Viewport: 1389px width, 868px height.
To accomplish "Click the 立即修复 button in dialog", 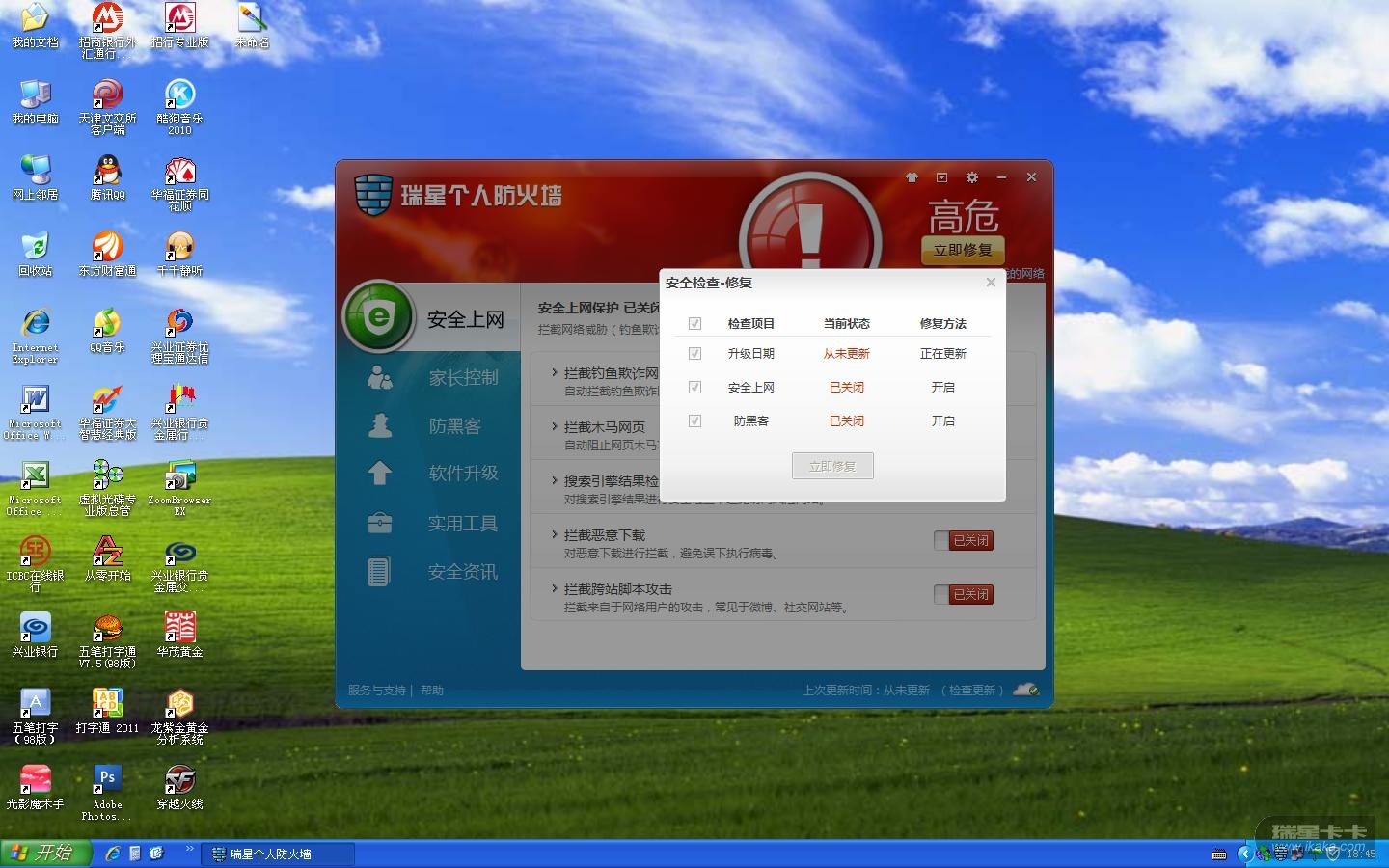I will tap(832, 466).
